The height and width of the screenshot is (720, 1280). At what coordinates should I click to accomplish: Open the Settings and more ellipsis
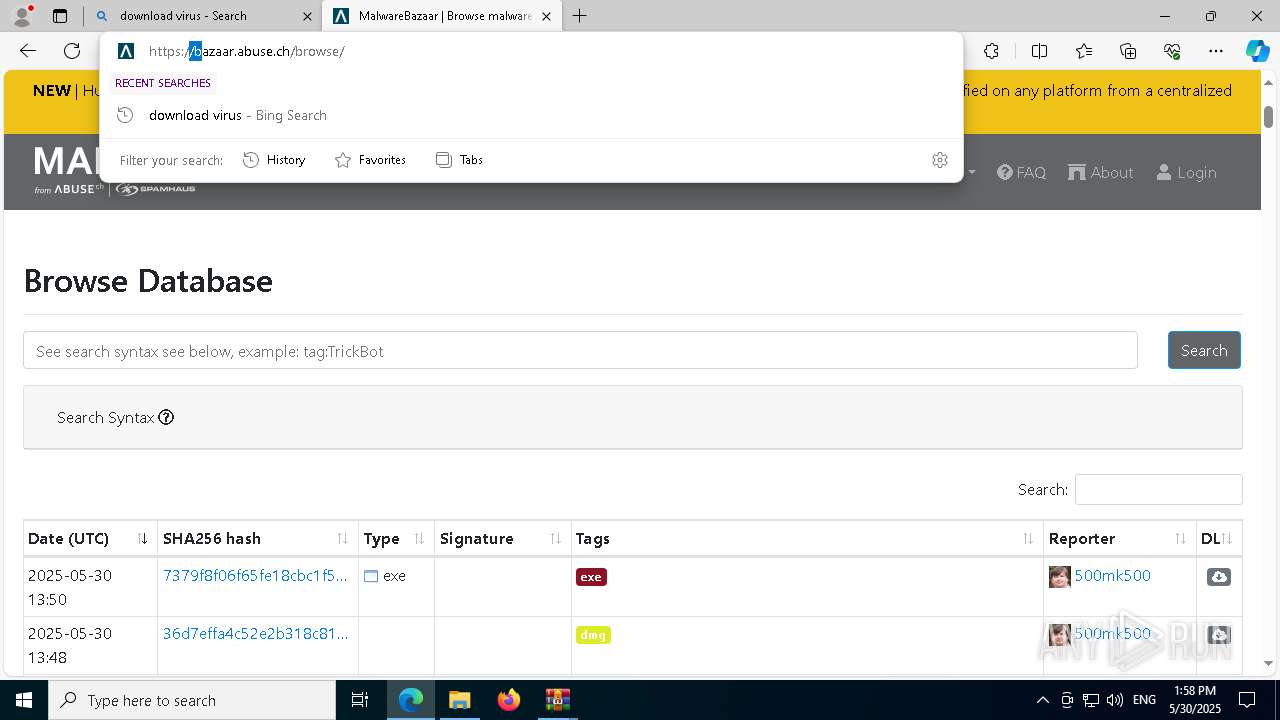[x=1216, y=51]
